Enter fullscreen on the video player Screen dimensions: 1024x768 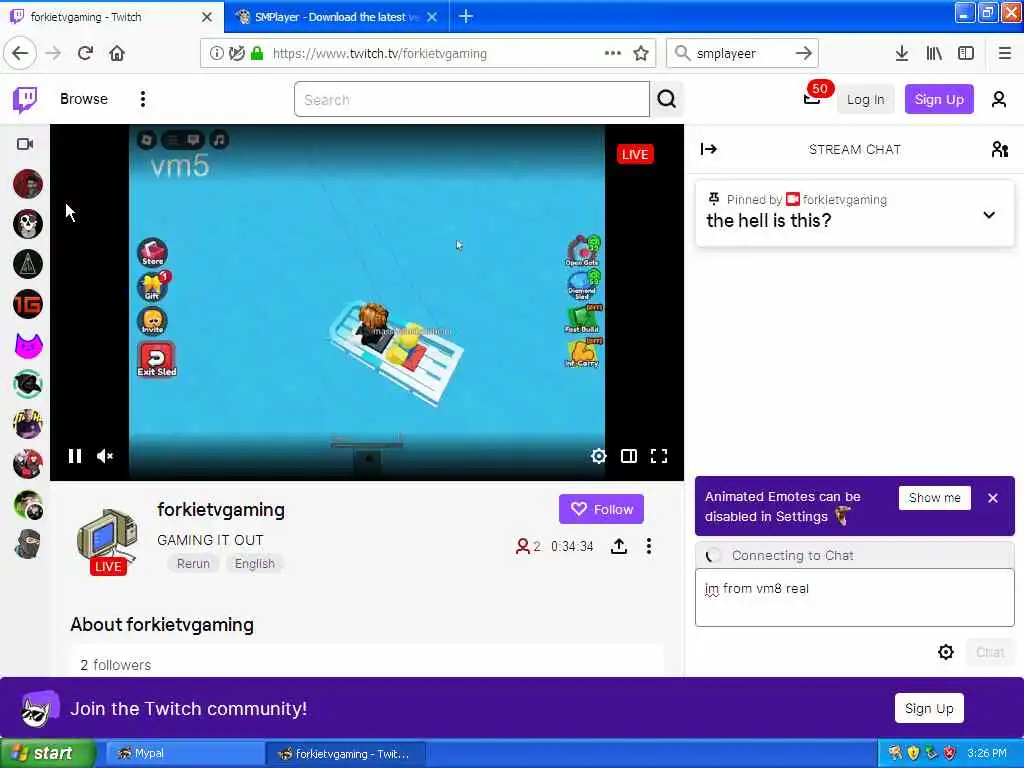pos(659,456)
